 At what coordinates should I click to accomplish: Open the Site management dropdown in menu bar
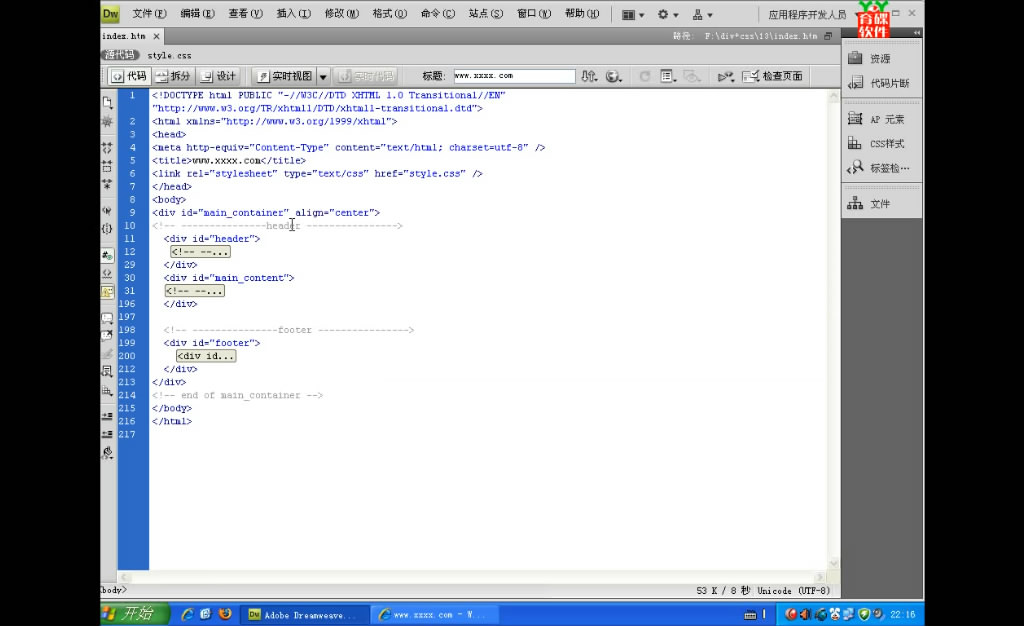click(702, 14)
